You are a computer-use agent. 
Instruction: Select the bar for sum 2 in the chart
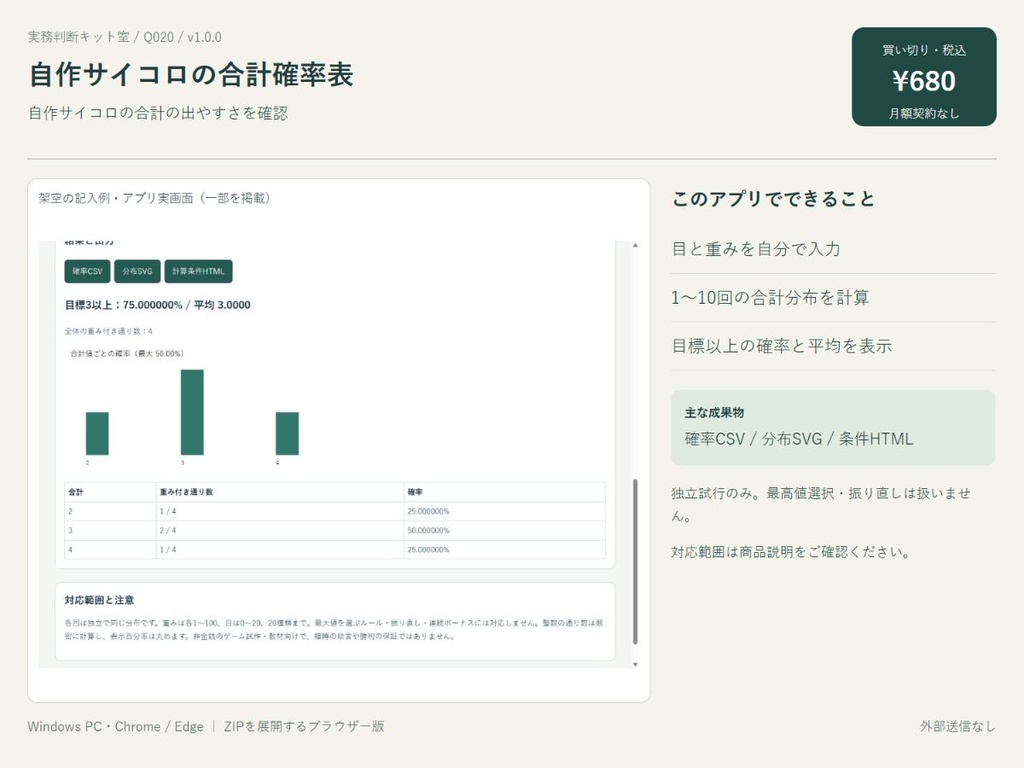coord(97,433)
